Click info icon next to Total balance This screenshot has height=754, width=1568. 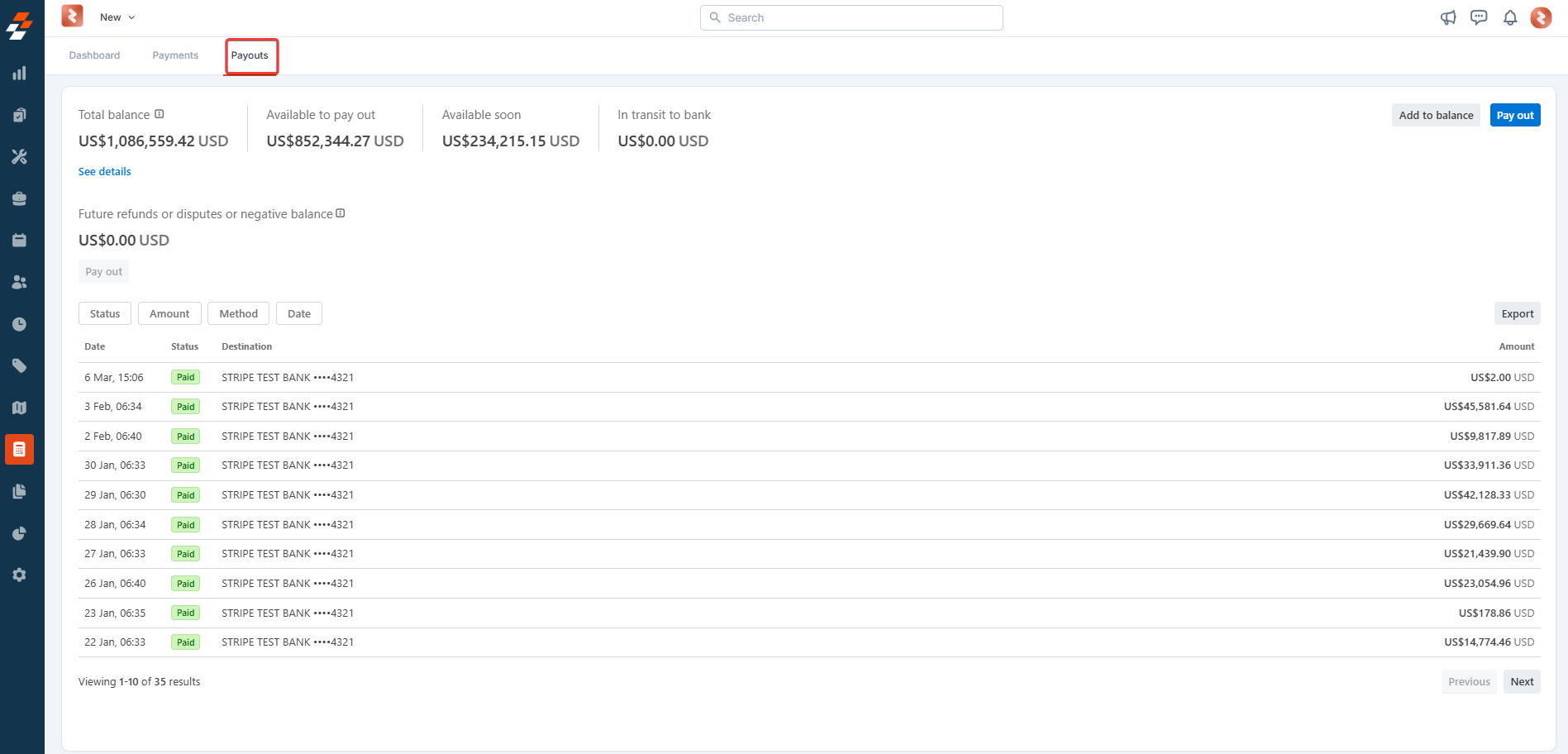point(160,114)
